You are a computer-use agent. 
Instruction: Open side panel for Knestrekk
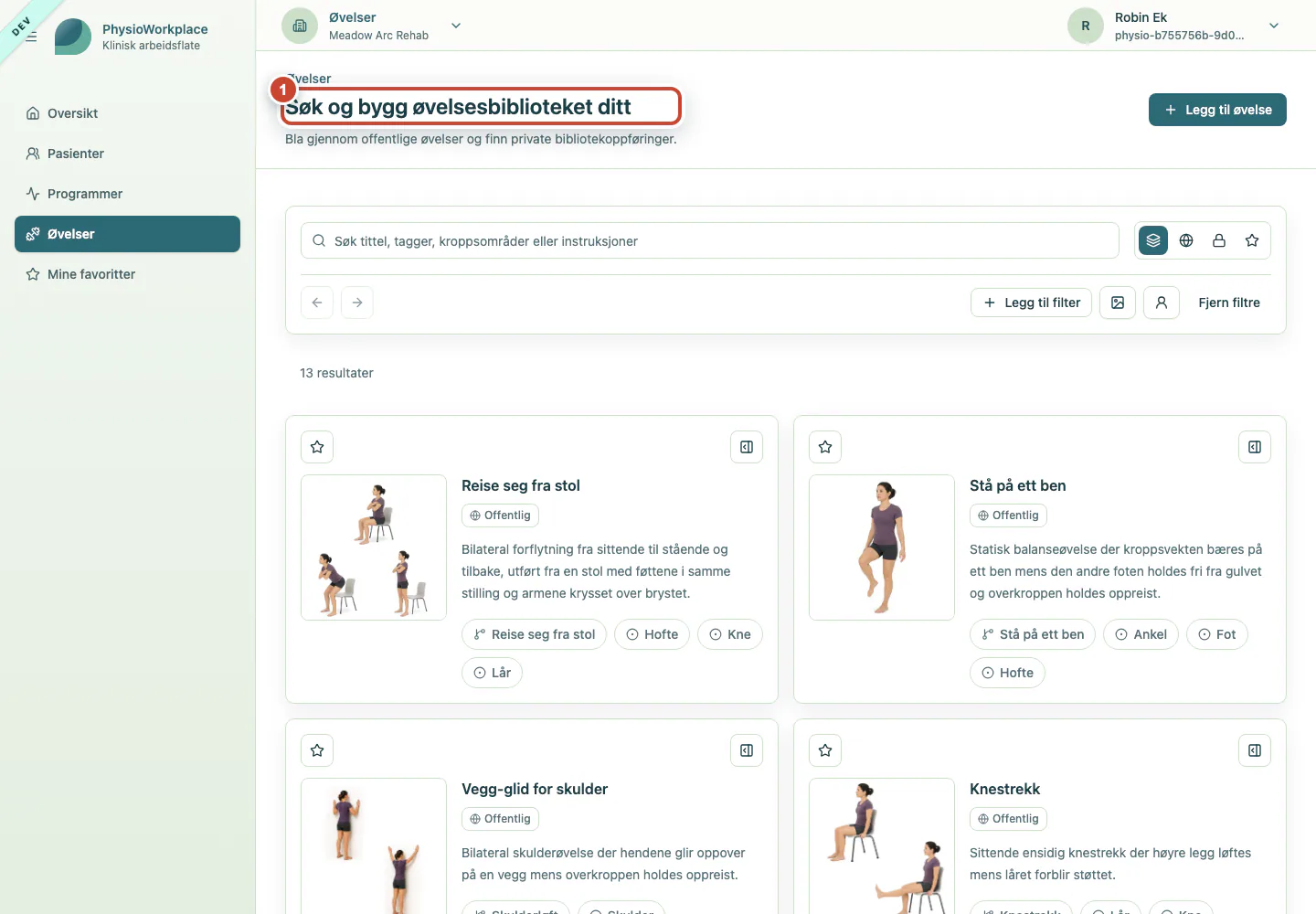[x=1255, y=750]
